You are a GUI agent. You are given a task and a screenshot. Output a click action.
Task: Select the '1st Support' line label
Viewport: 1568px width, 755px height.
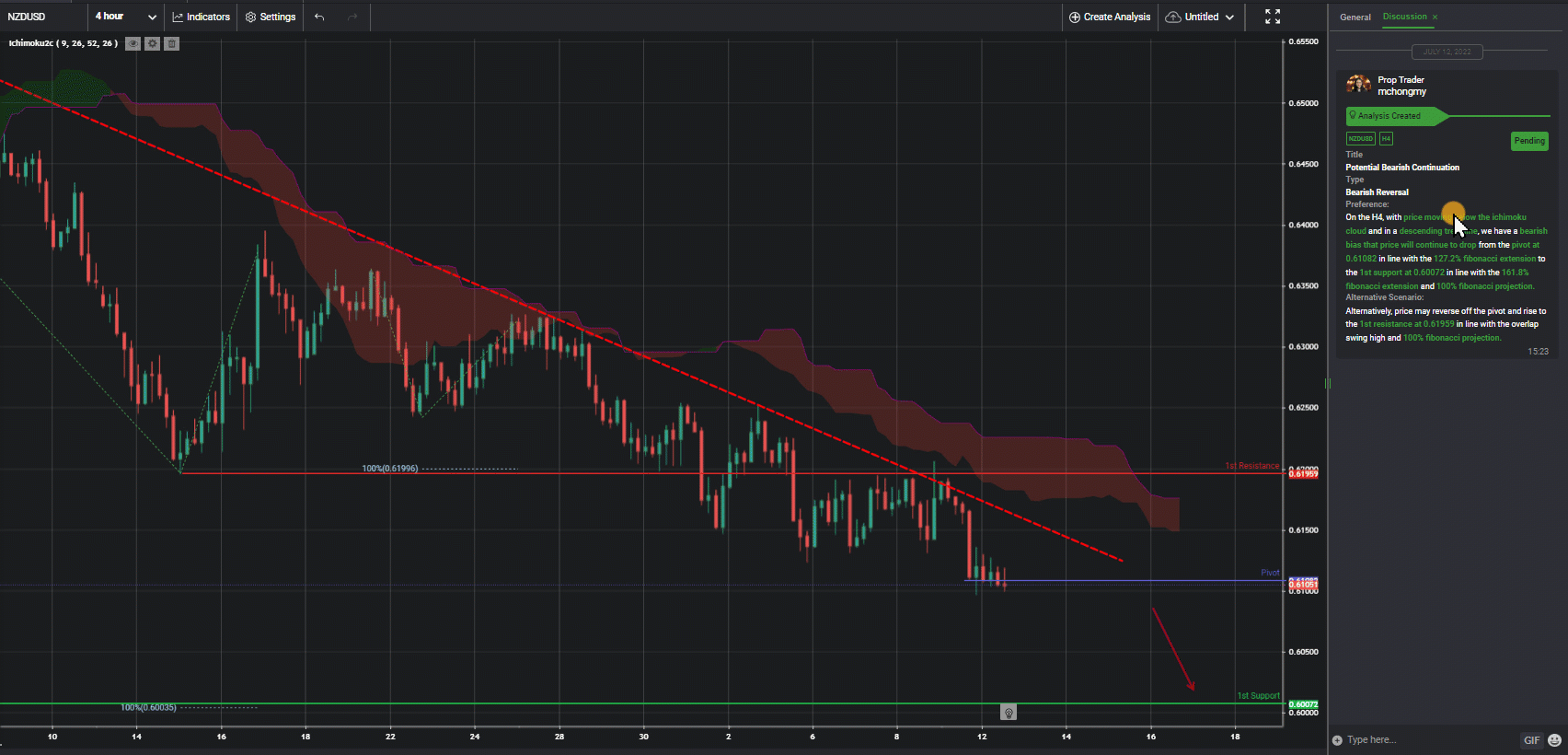(x=1258, y=696)
